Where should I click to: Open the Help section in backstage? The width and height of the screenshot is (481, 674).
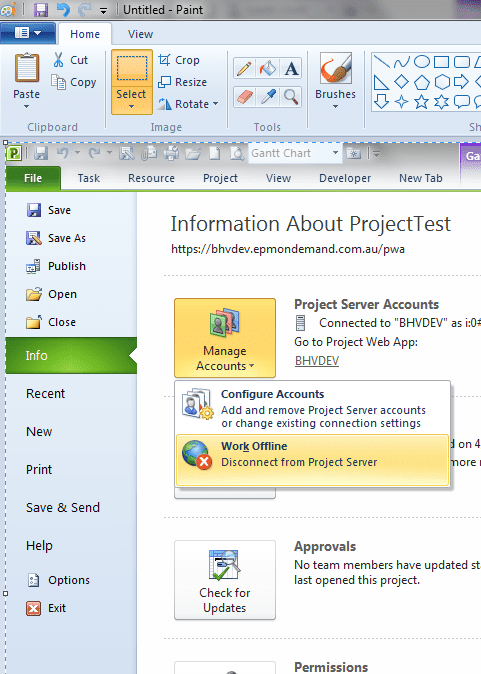pyautogui.click(x=39, y=545)
